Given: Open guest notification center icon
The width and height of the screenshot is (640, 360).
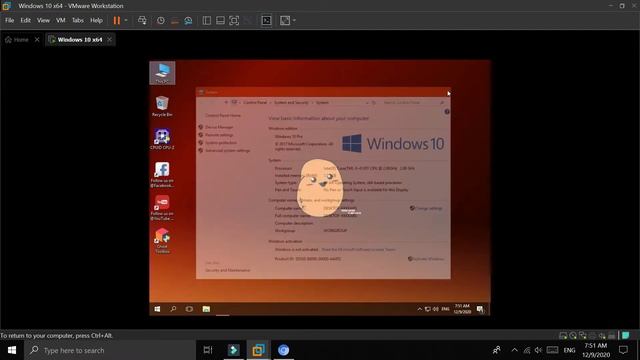Looking at the screenshot, I should coord(480,309).
